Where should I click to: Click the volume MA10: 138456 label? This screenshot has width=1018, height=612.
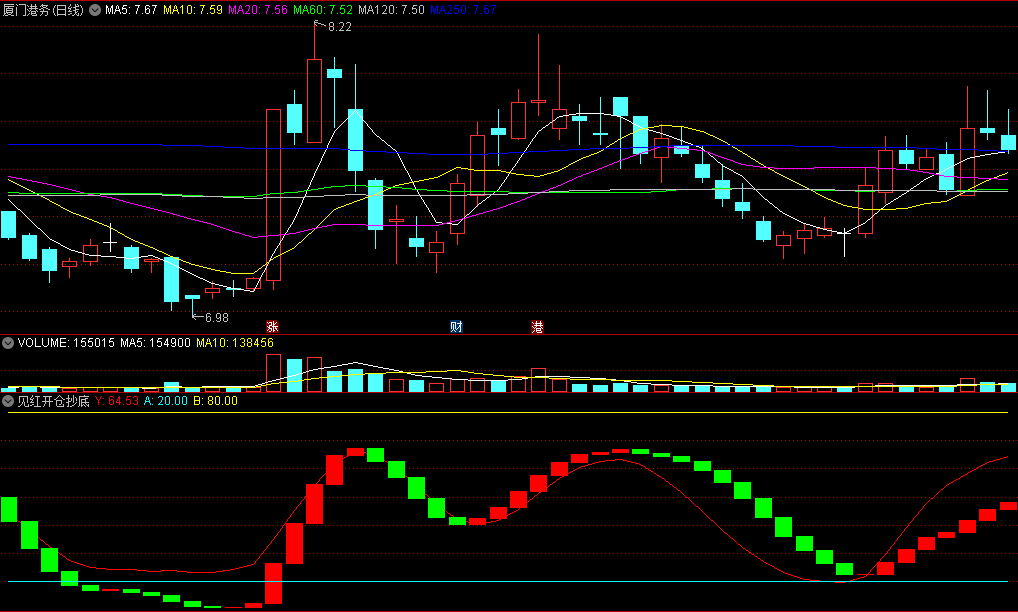click(235, 343)
